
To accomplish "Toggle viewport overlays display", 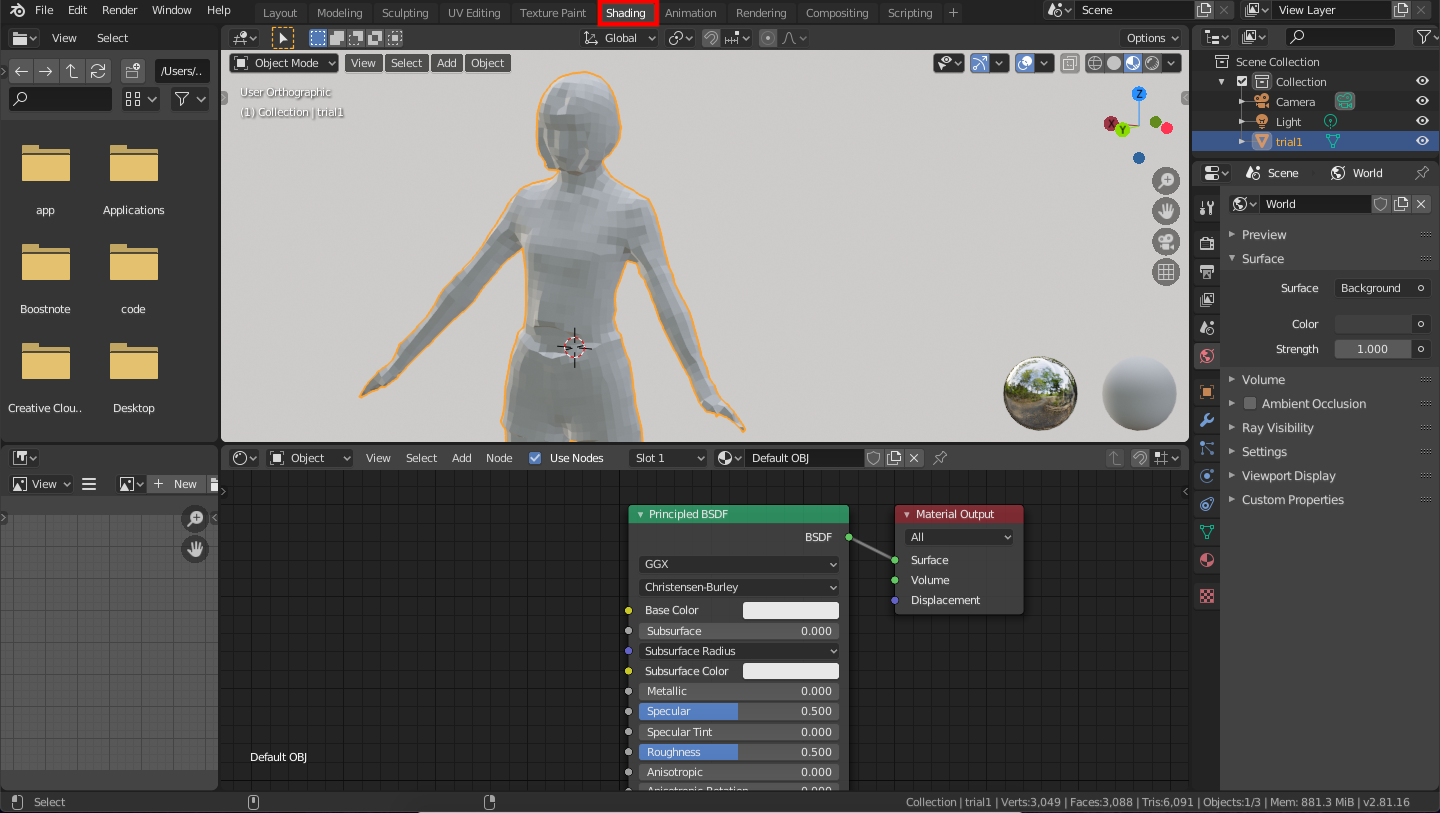I will 1025,63.
